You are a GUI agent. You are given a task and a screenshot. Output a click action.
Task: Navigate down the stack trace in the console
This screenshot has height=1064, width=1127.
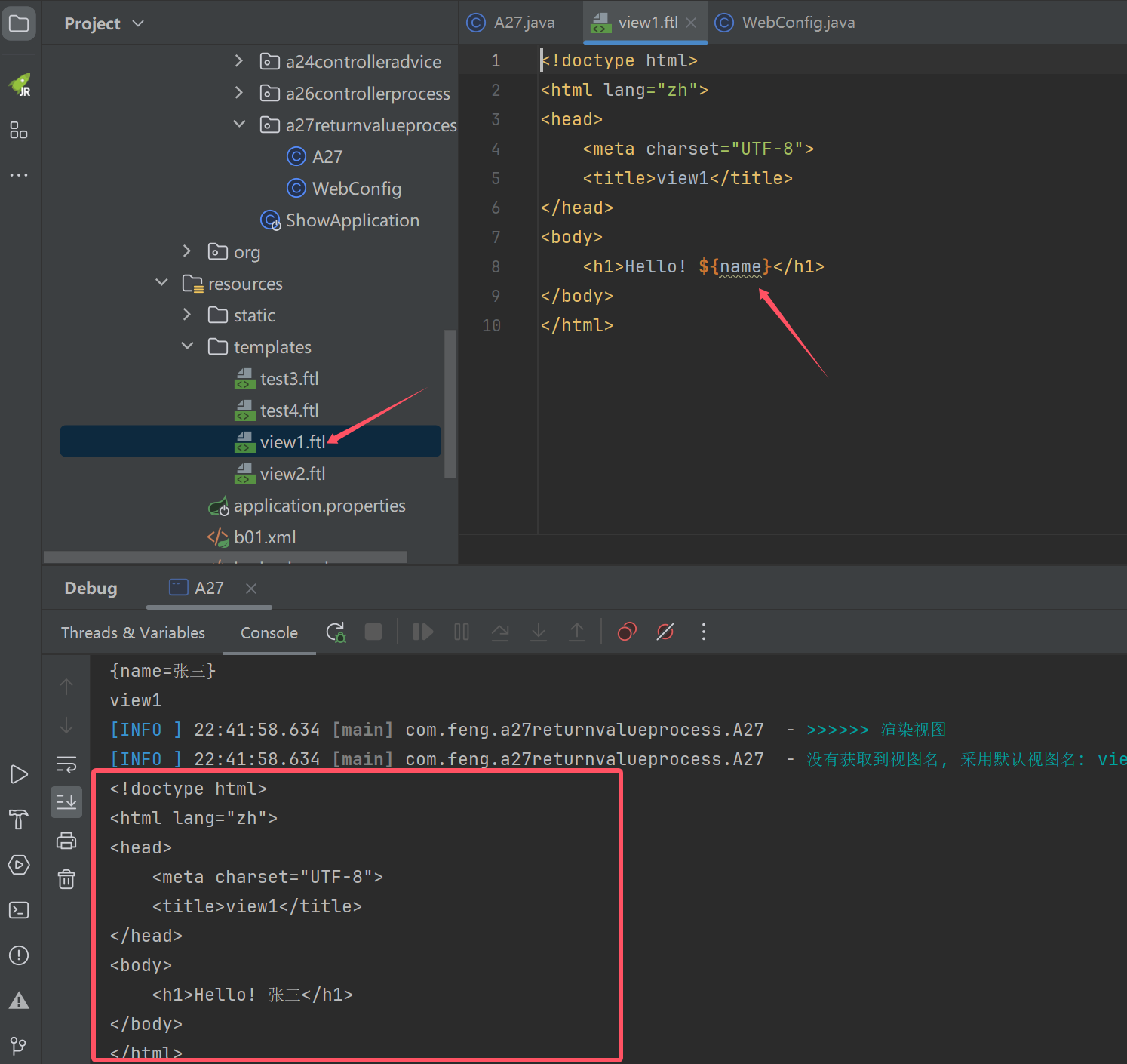pos(66,725)
